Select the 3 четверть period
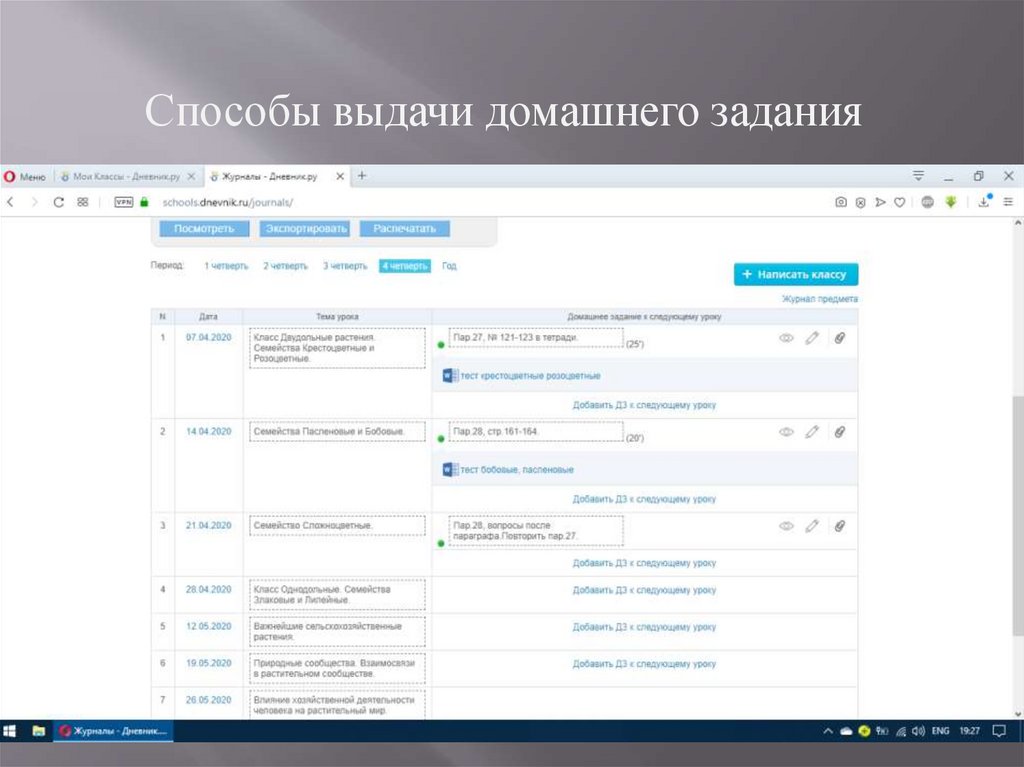1024x767 pixels. click(345, 266)
